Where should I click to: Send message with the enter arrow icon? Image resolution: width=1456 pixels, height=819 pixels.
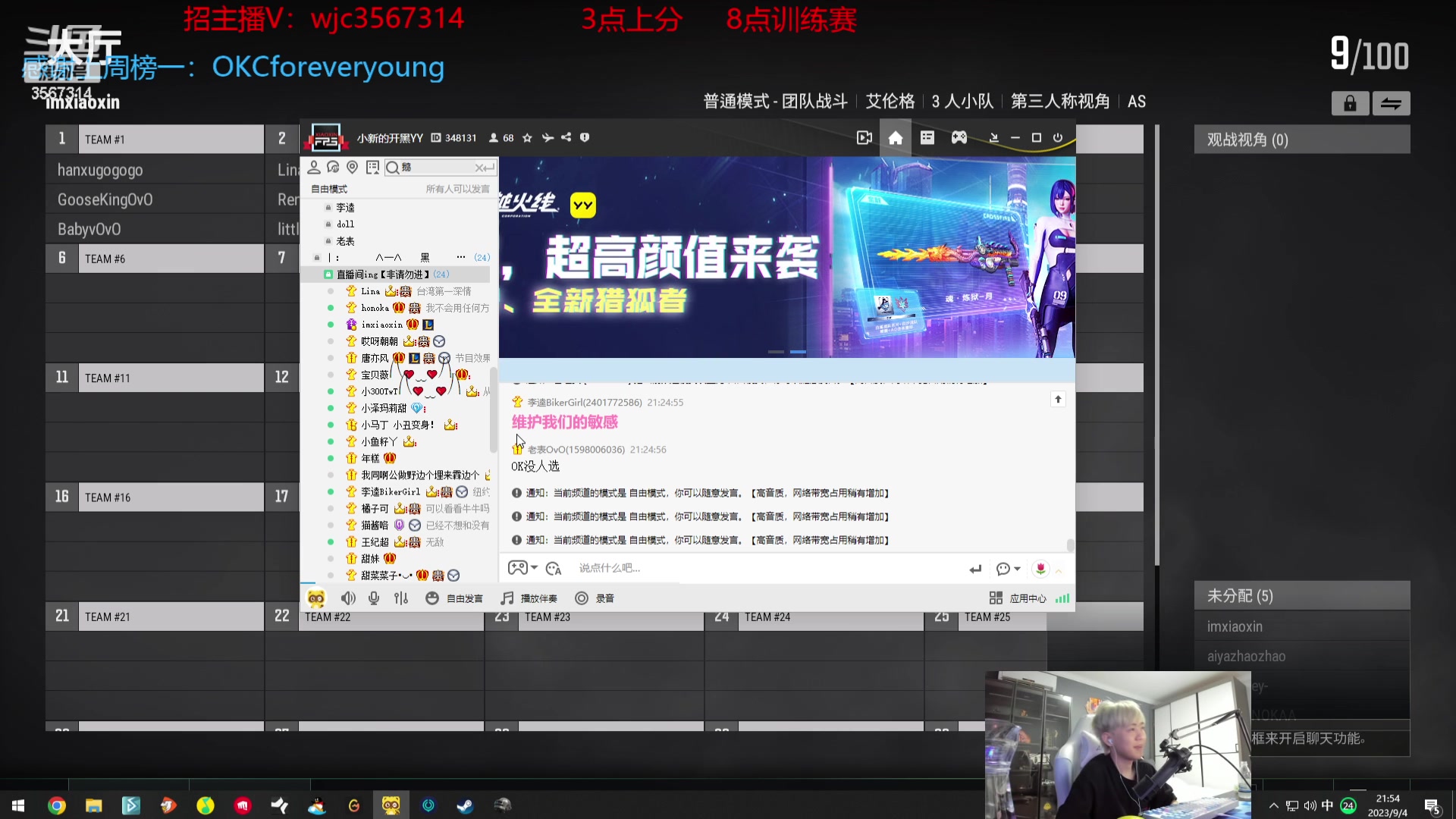[975, 569]
